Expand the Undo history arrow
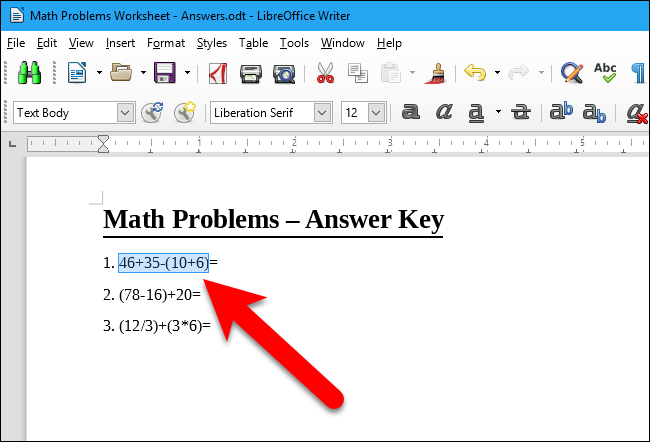 click(497, 73)
